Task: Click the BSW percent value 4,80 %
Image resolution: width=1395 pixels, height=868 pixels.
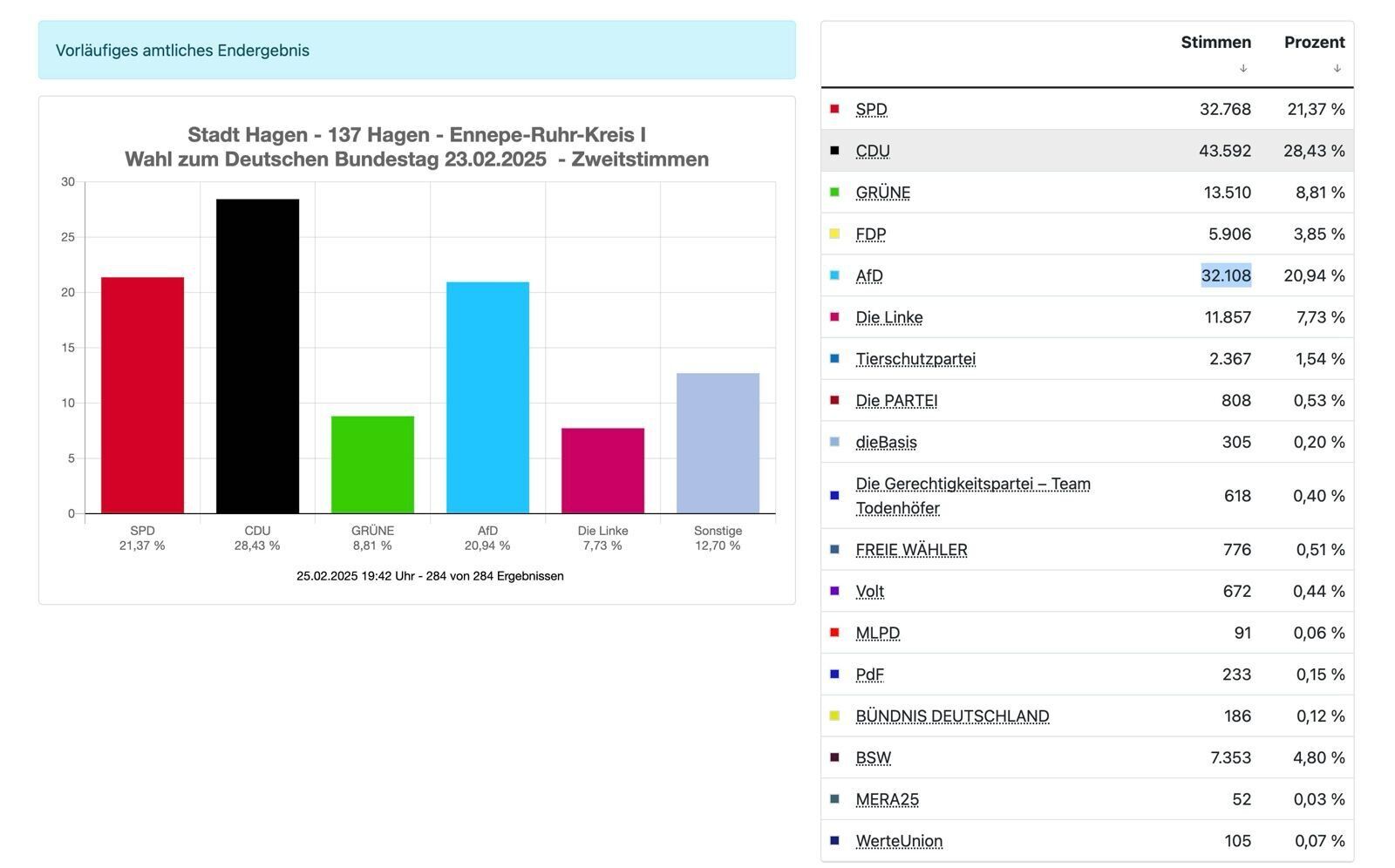Action: pyautogui.click(x=1319, y=758)
